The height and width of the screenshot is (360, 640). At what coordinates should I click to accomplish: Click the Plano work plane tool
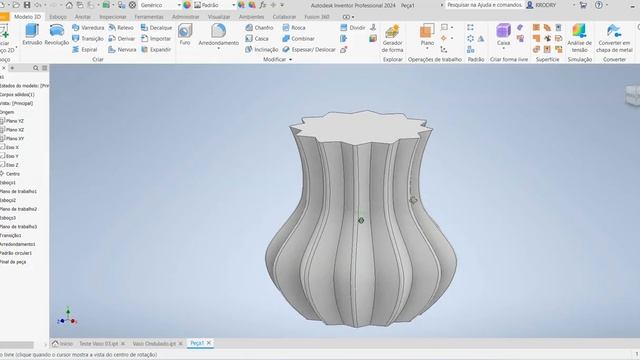[427, 34]
